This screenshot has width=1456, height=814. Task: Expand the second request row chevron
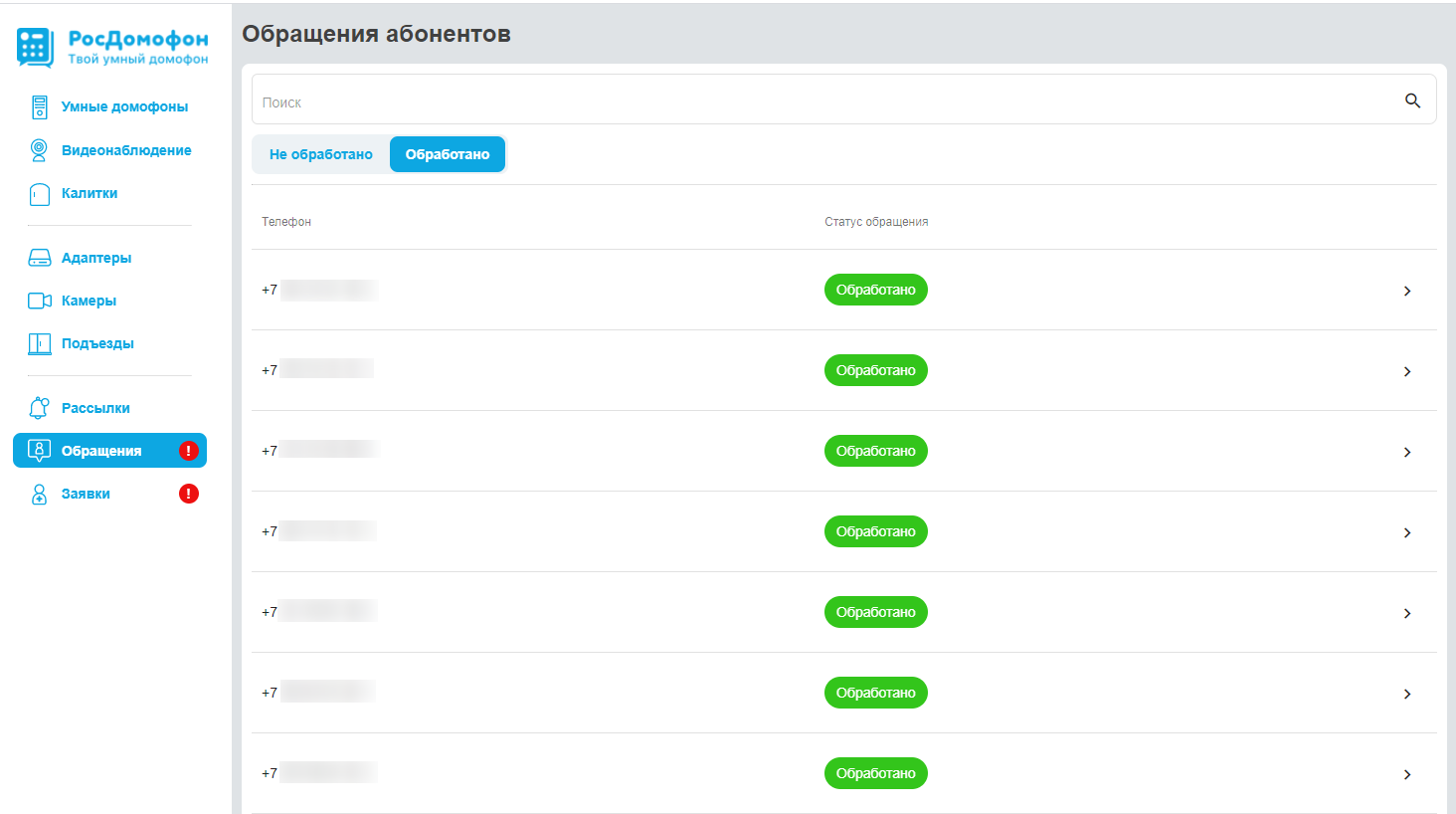(1407, 371)
